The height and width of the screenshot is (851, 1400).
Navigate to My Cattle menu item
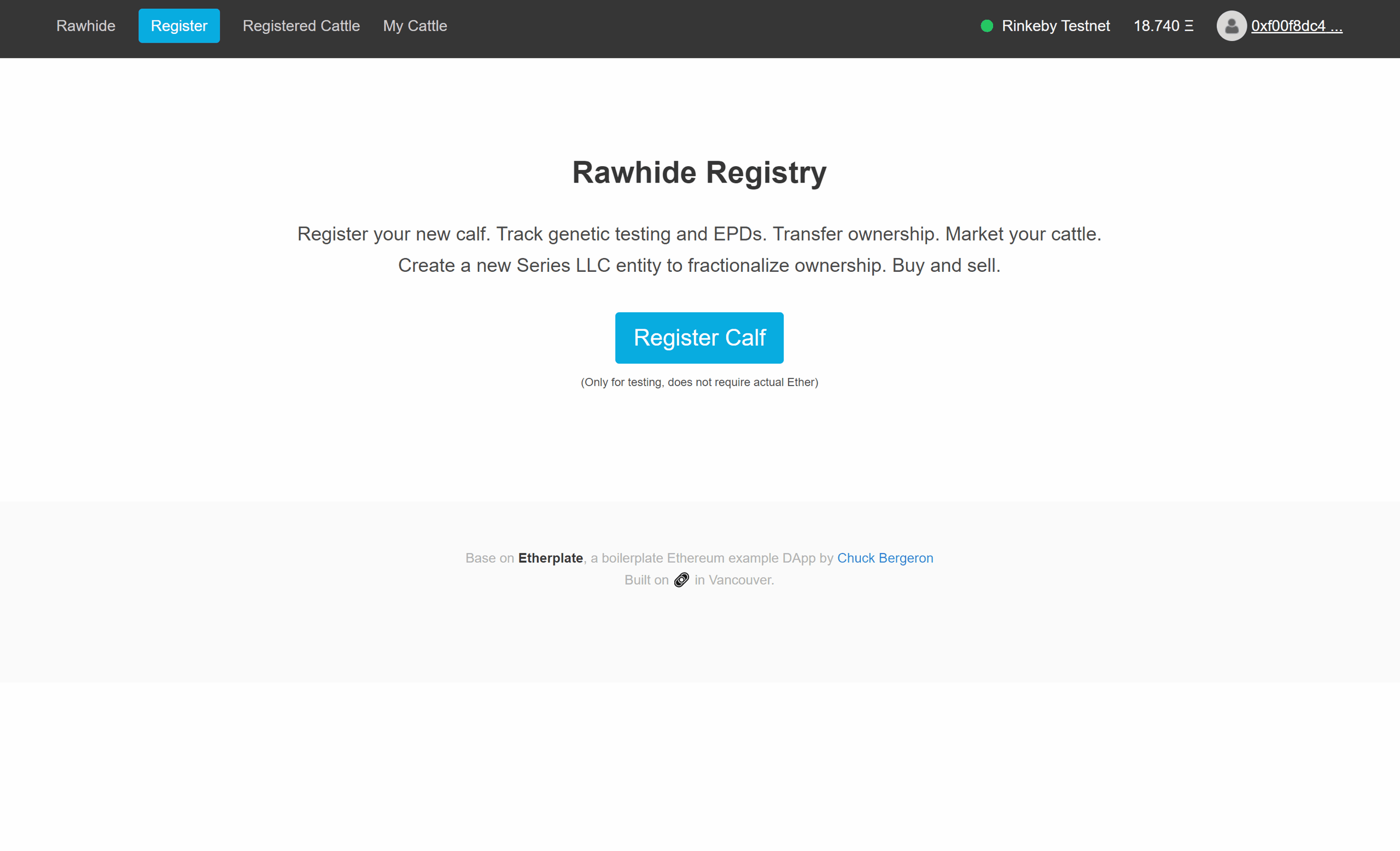pos(415,26)
